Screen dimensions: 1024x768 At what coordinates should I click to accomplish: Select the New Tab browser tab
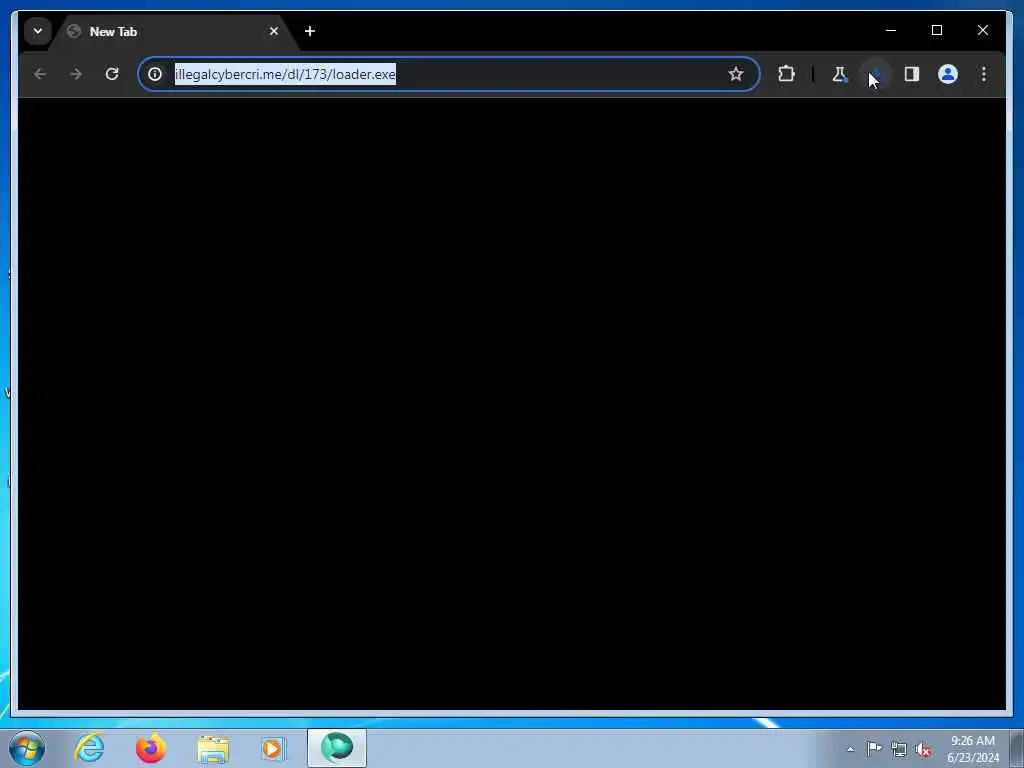(x=175, y=31)
